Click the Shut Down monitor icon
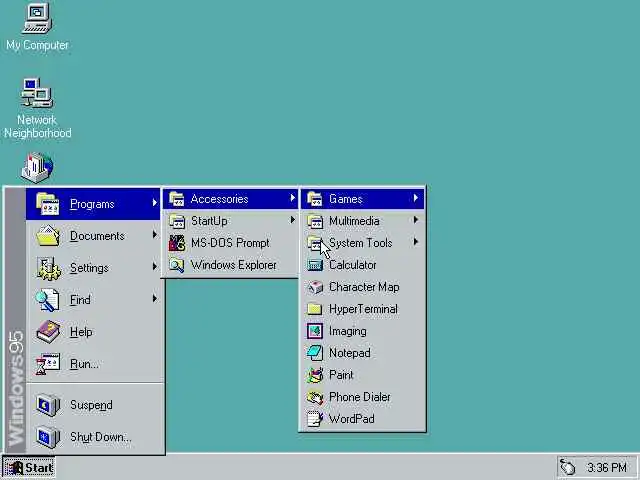This screenshot has height=480, width=640. coord(48,437)
